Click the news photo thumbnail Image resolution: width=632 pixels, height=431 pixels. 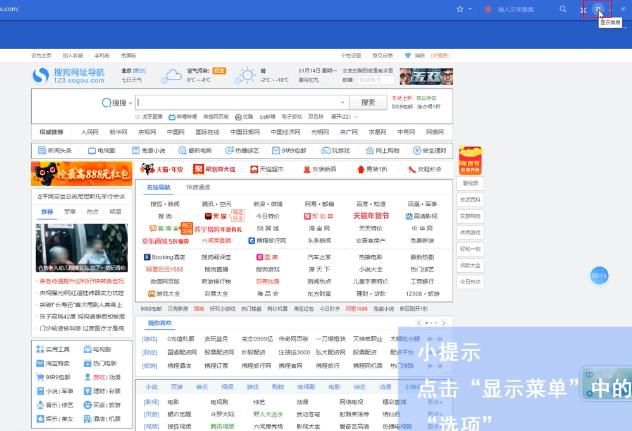pos(82,248)
